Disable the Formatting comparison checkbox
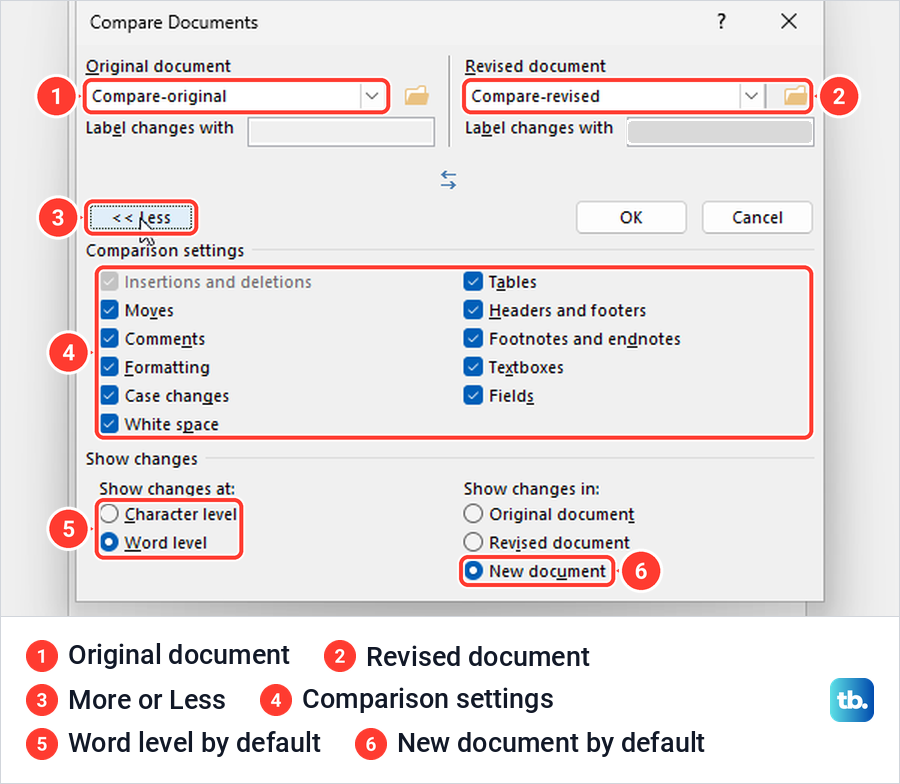900x784 pixels. click(x=109, y=367)
